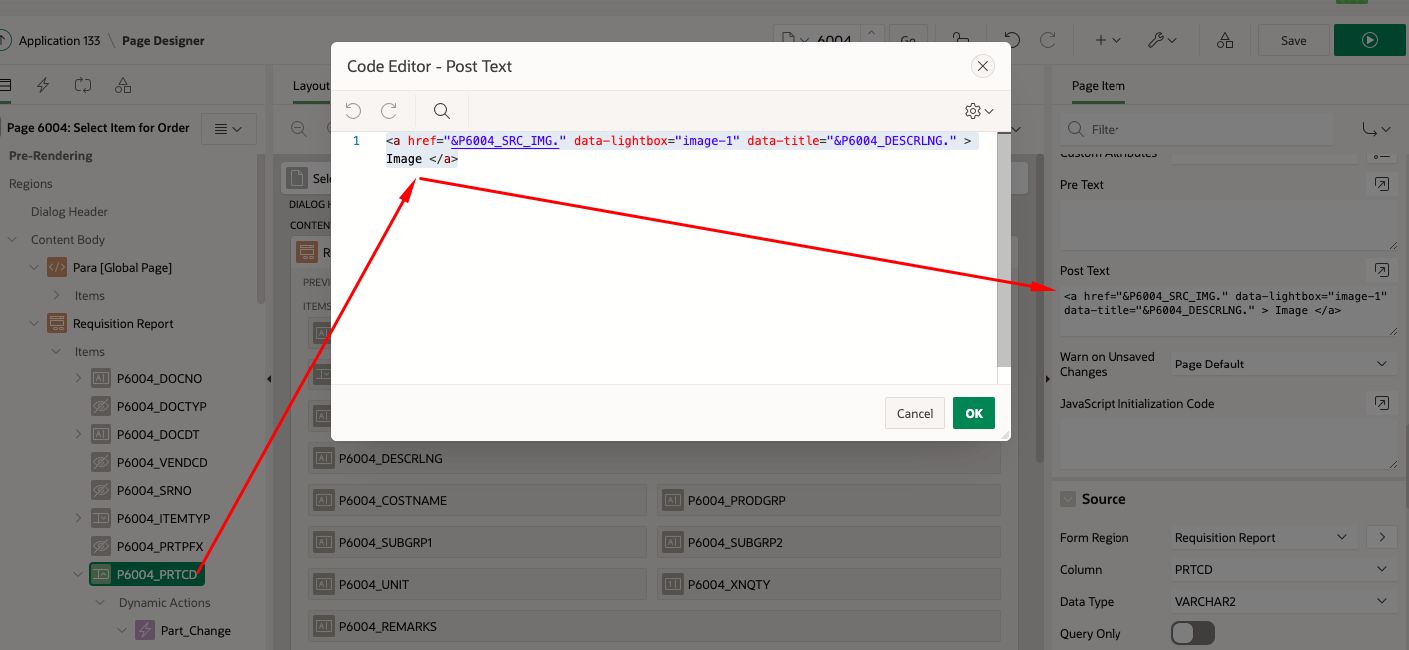The width and height of the screenshot is (1409, 650).
Task: Click the page lock icon in toolbar
Action: [961, 40]
